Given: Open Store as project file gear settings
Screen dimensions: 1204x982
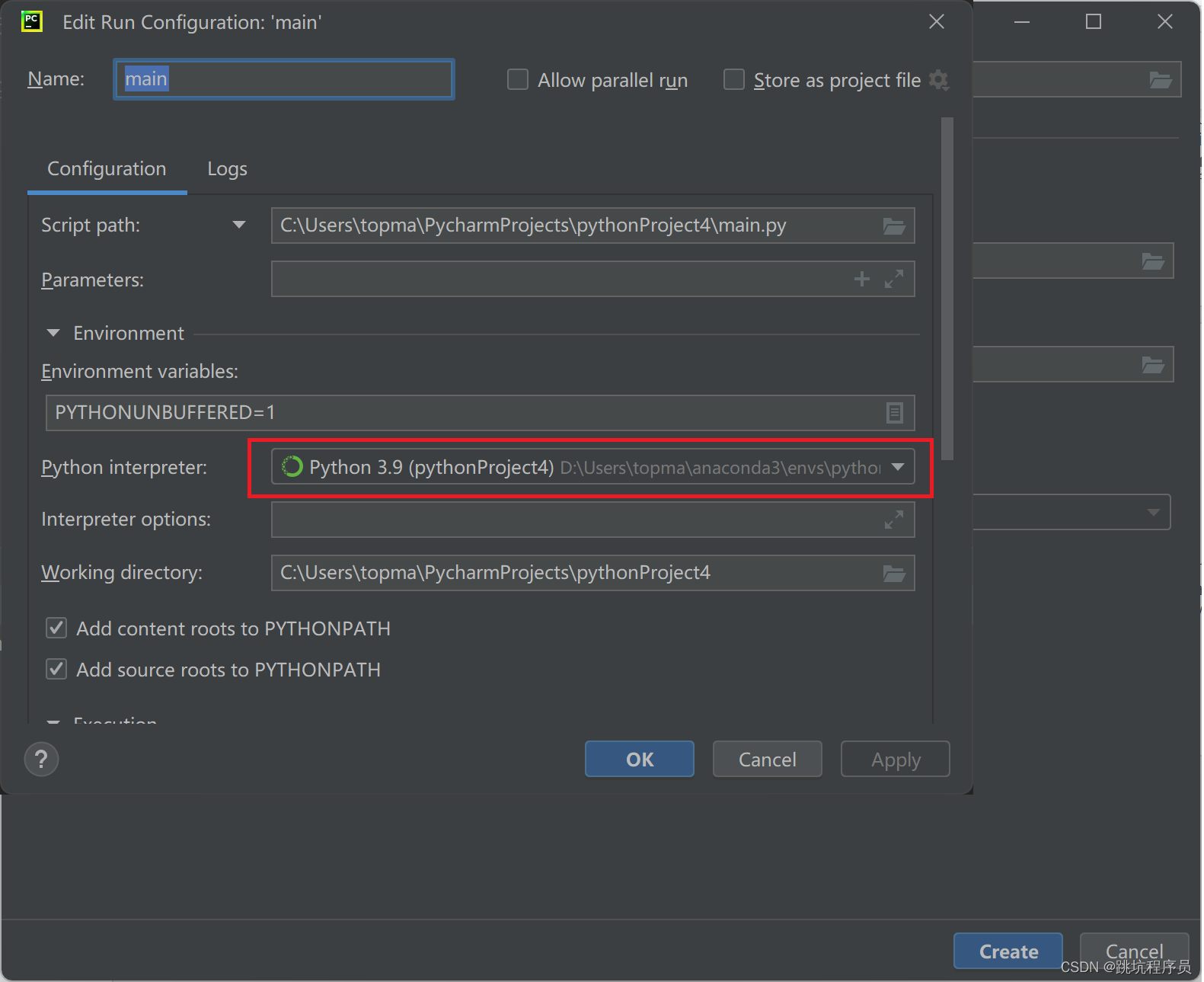Looking at the screenshot, I should 939,80.
